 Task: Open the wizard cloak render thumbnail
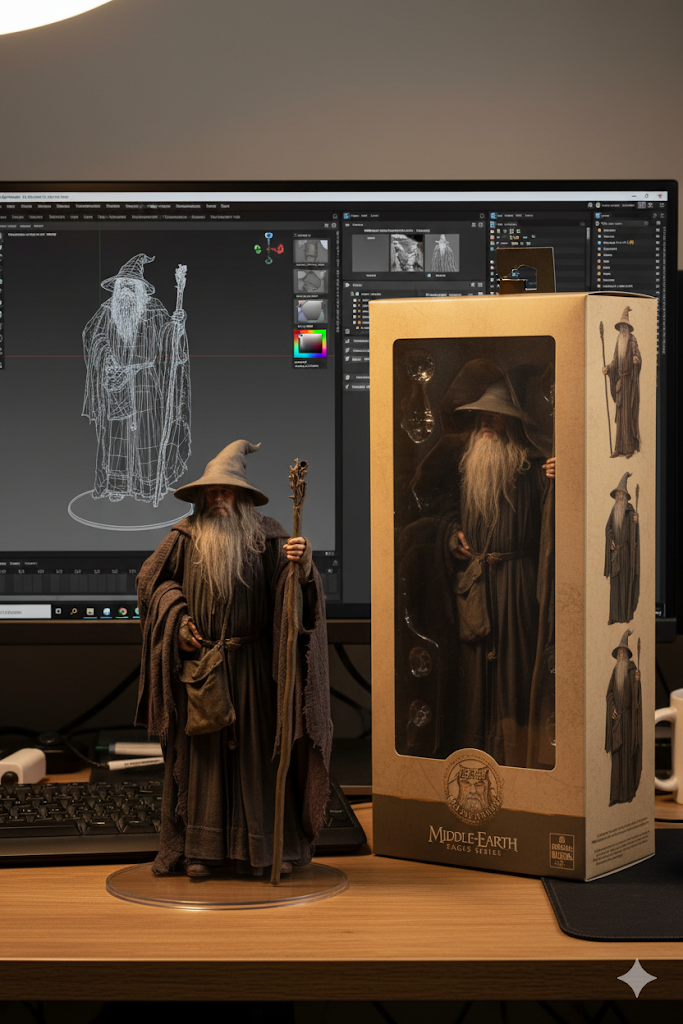tap(443, 253)
